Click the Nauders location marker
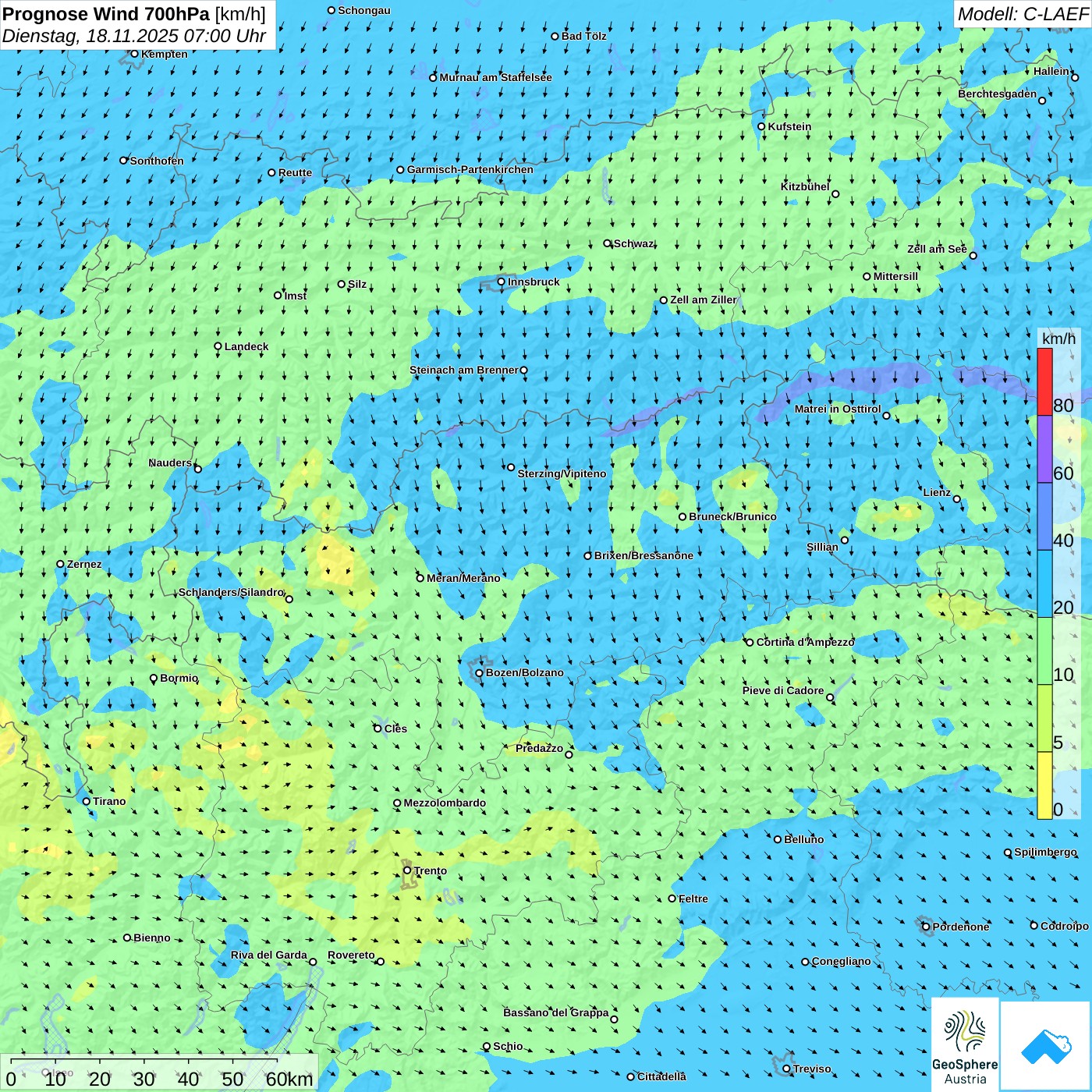1092x1092 pixels. click(x=198, y=469)
